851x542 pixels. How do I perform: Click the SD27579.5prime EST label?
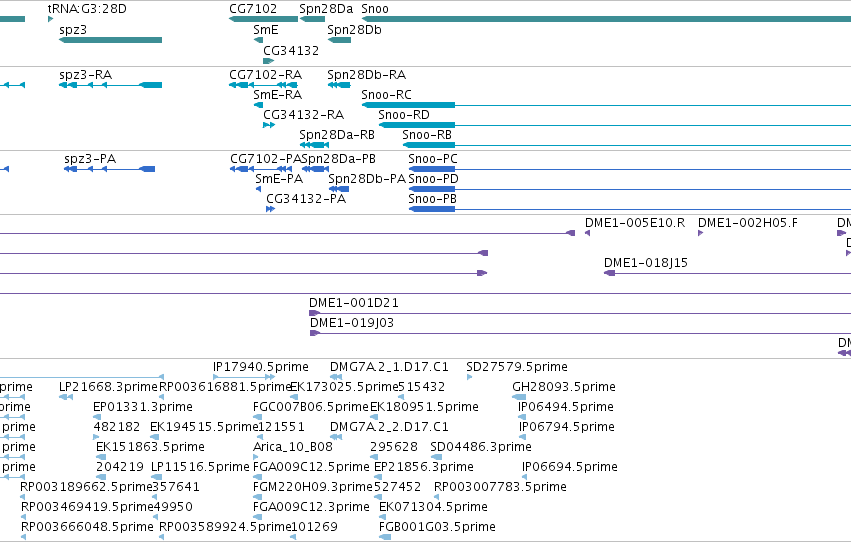click(517, 367)
